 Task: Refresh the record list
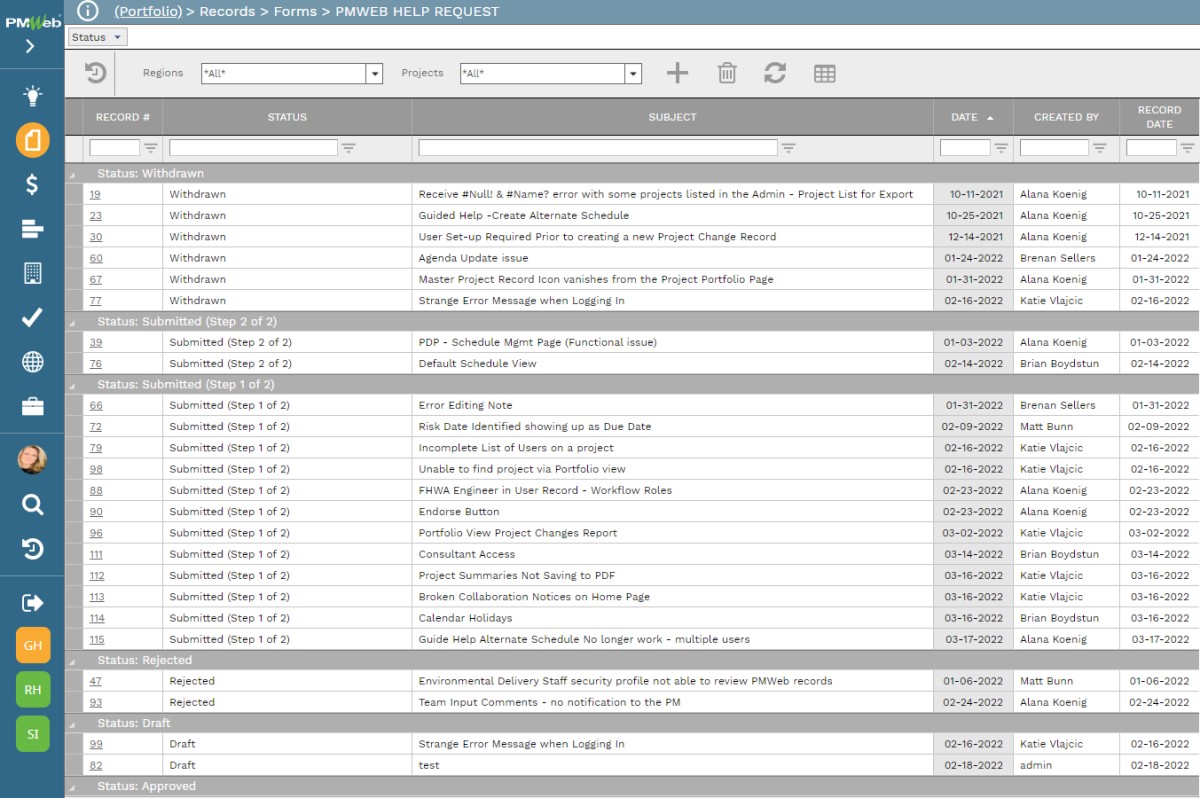[775, 73]
